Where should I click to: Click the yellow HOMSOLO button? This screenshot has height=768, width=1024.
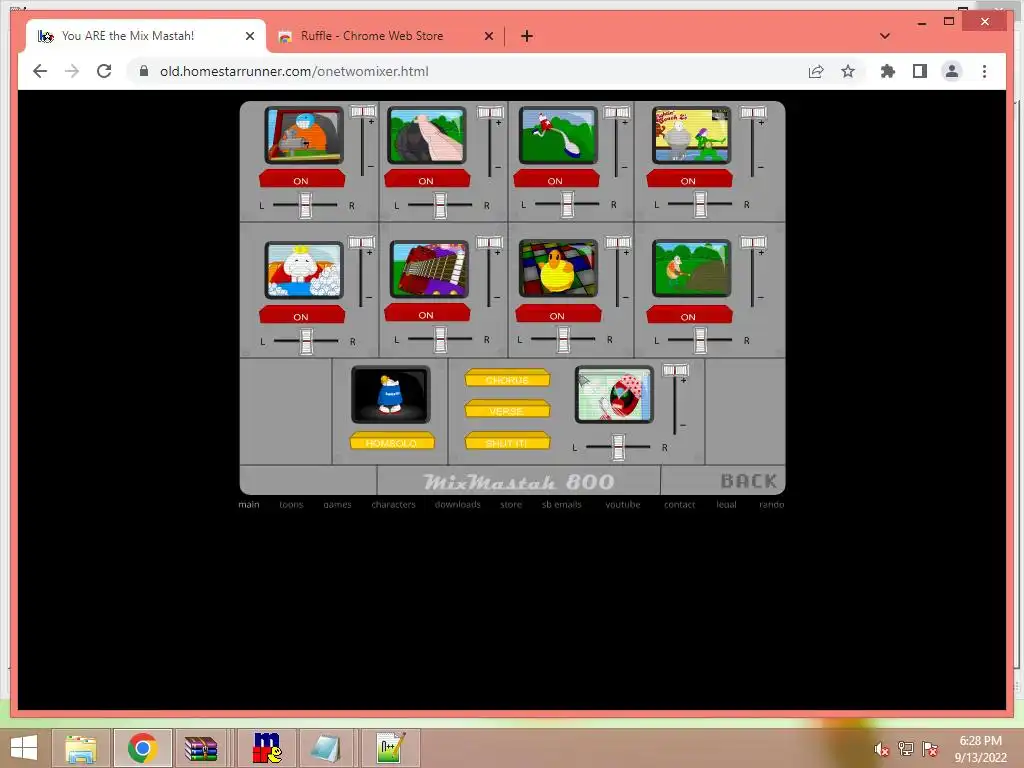point(392,441)
